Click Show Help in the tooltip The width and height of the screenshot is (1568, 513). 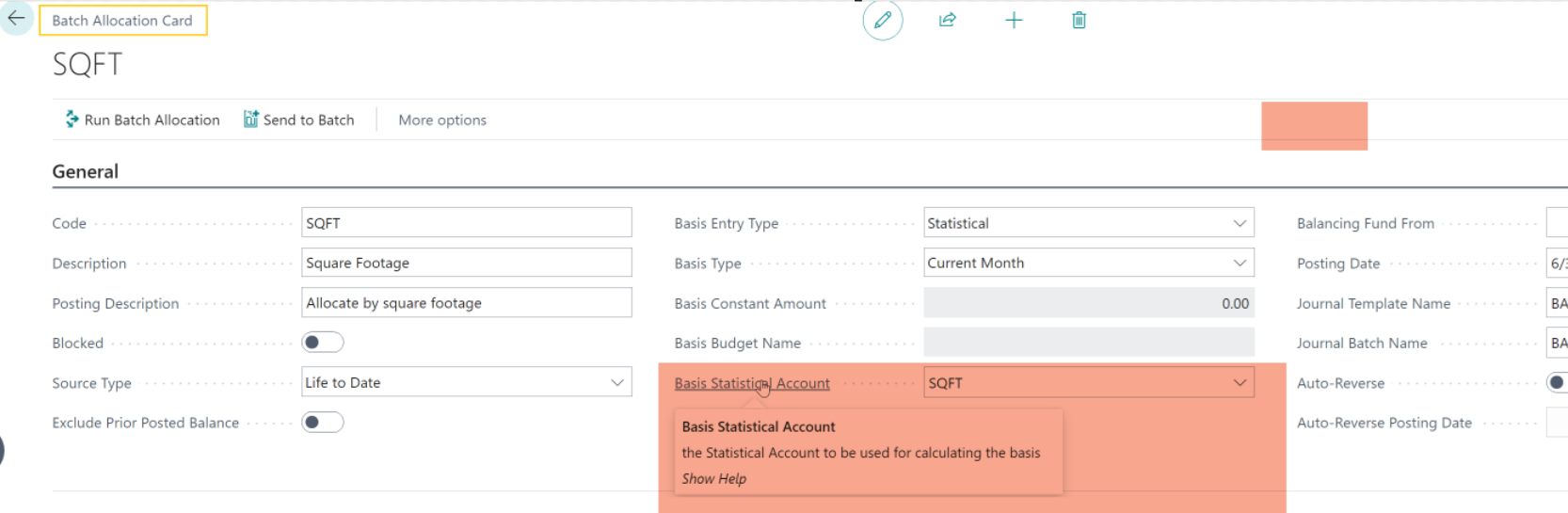tap(713, 479)
